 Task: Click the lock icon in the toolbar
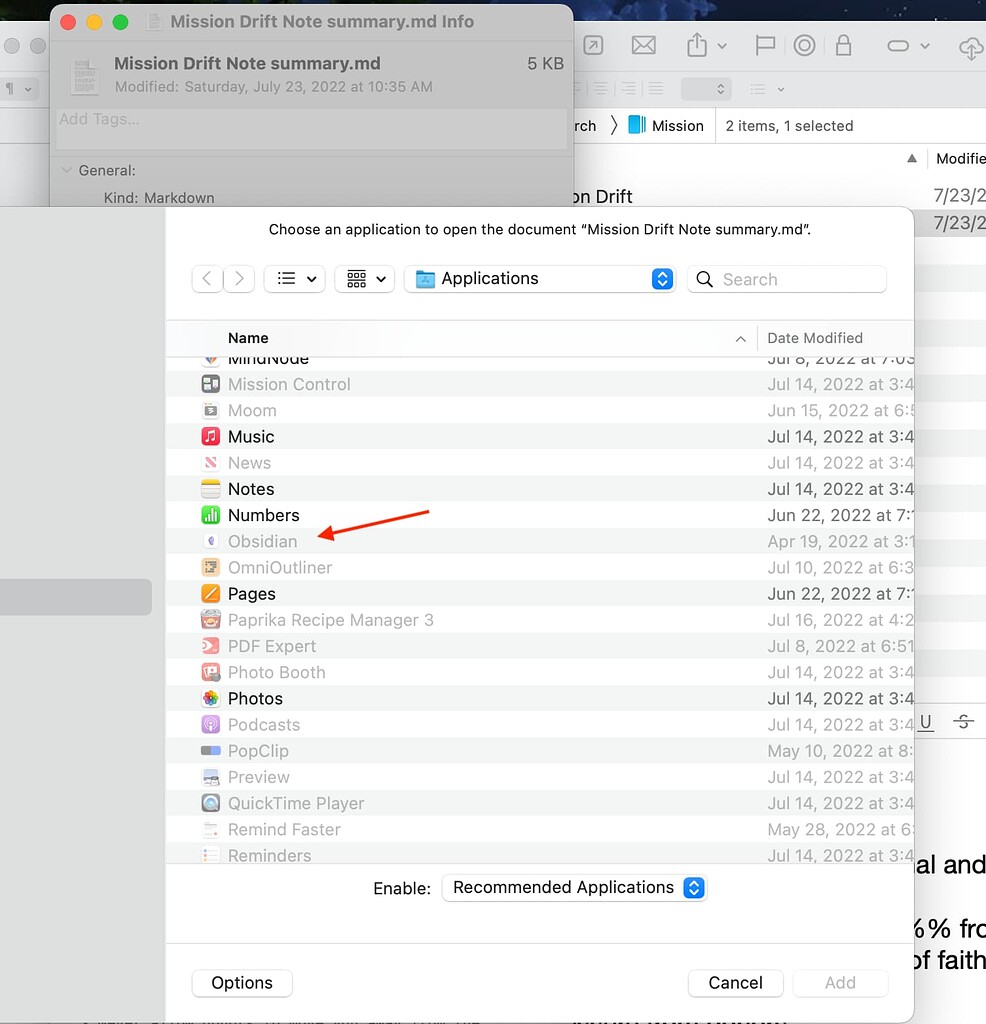point(843,45)
